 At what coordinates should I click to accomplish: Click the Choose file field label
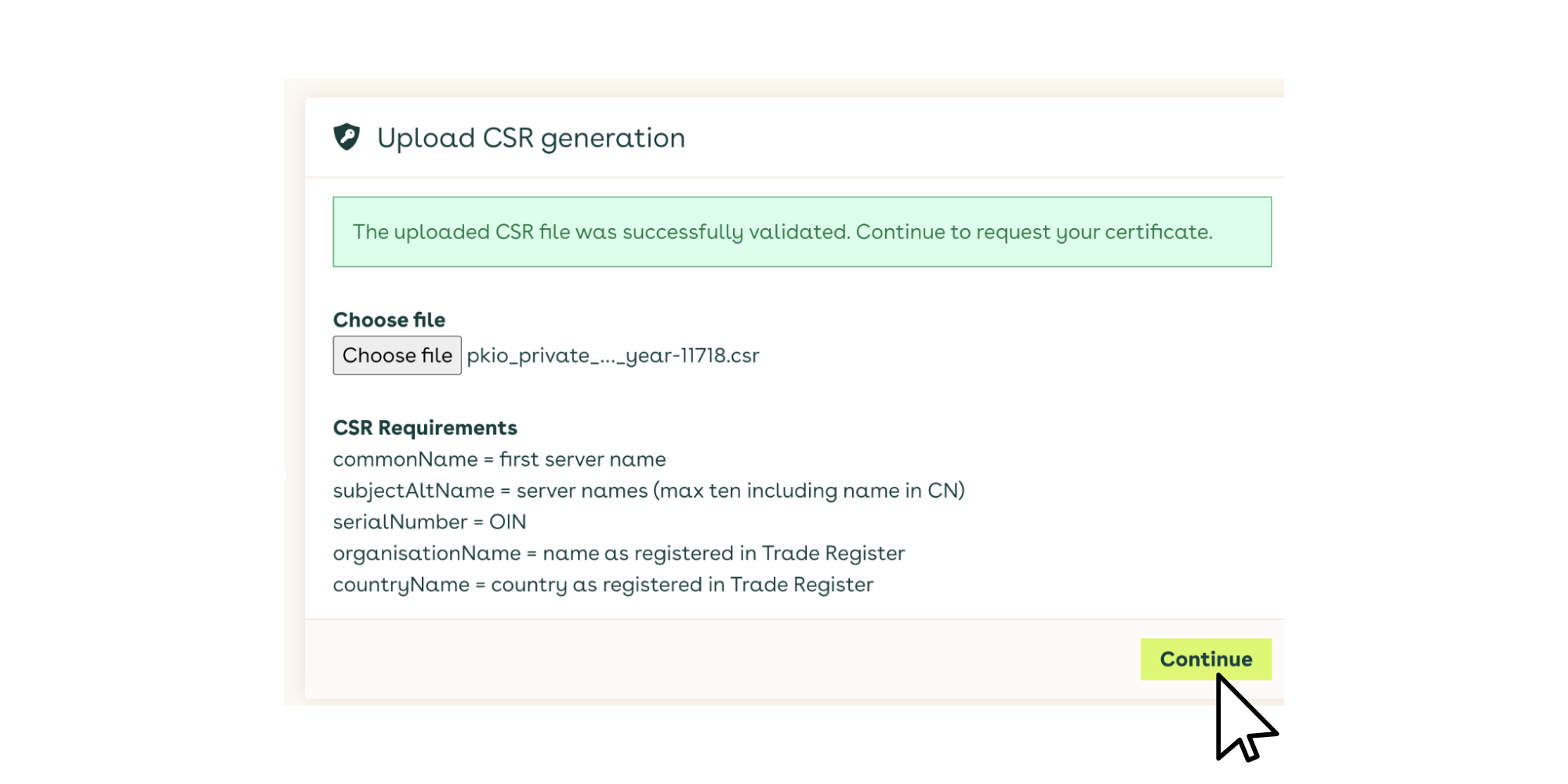pos(389,319)
